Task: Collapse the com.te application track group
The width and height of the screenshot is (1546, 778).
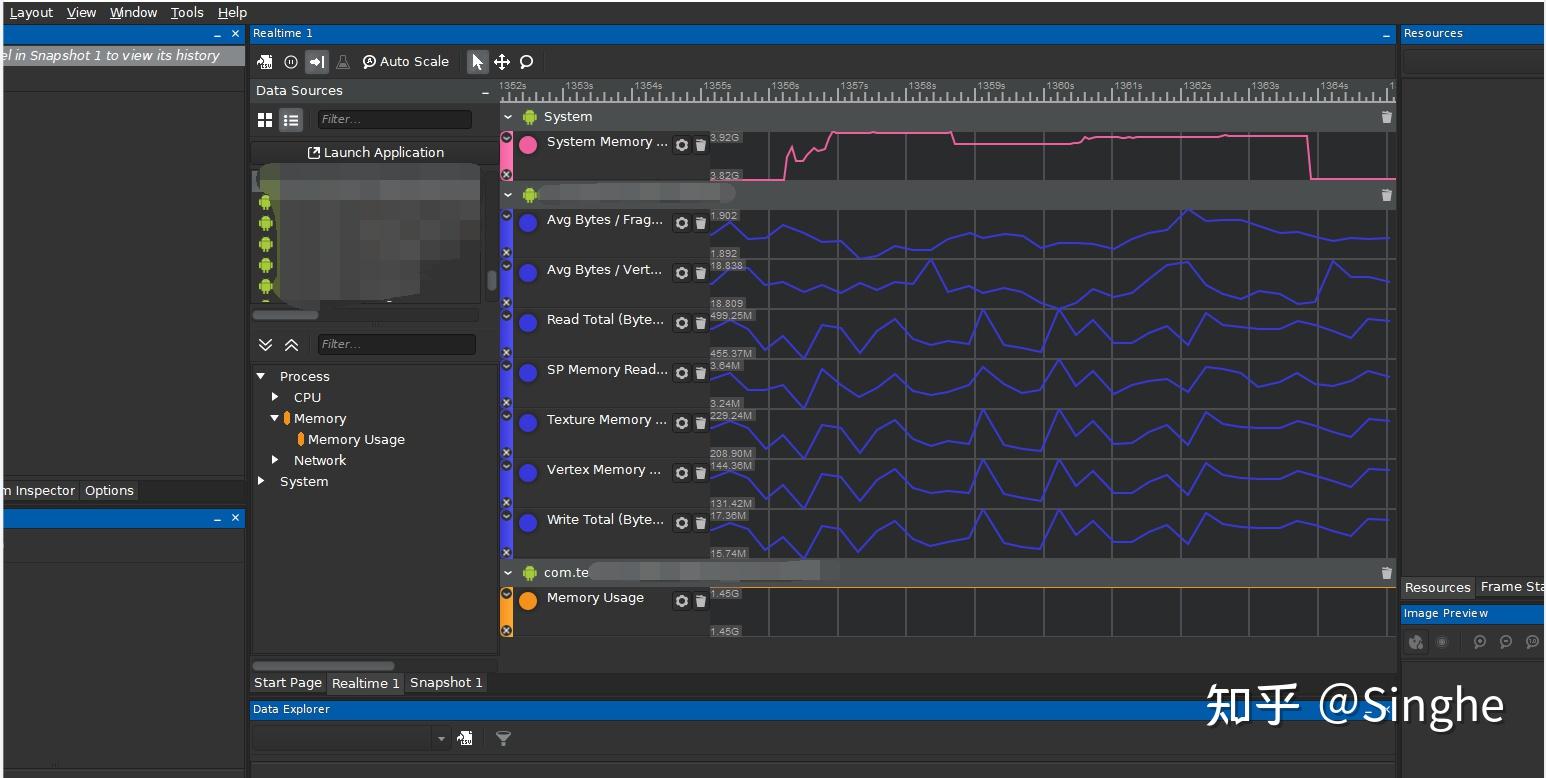Action: click(x=508, y=573)
